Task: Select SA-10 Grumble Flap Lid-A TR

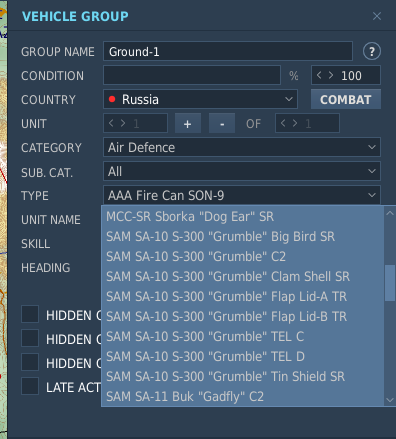Action: [243, 297]
